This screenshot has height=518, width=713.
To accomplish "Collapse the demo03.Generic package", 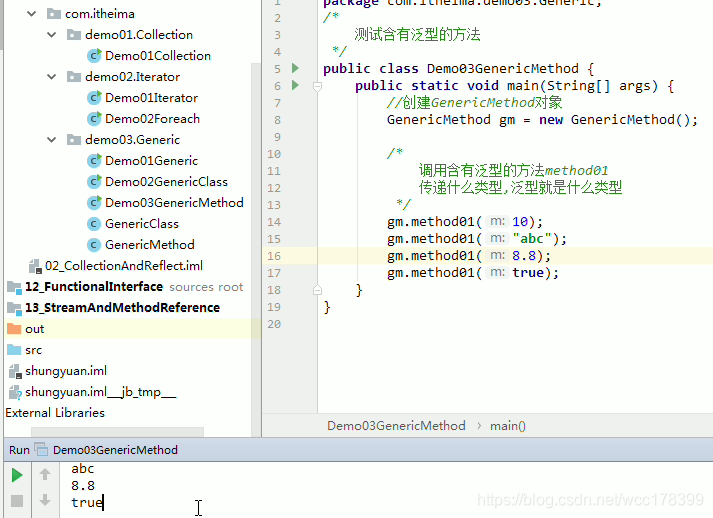I will coord(51,140).
